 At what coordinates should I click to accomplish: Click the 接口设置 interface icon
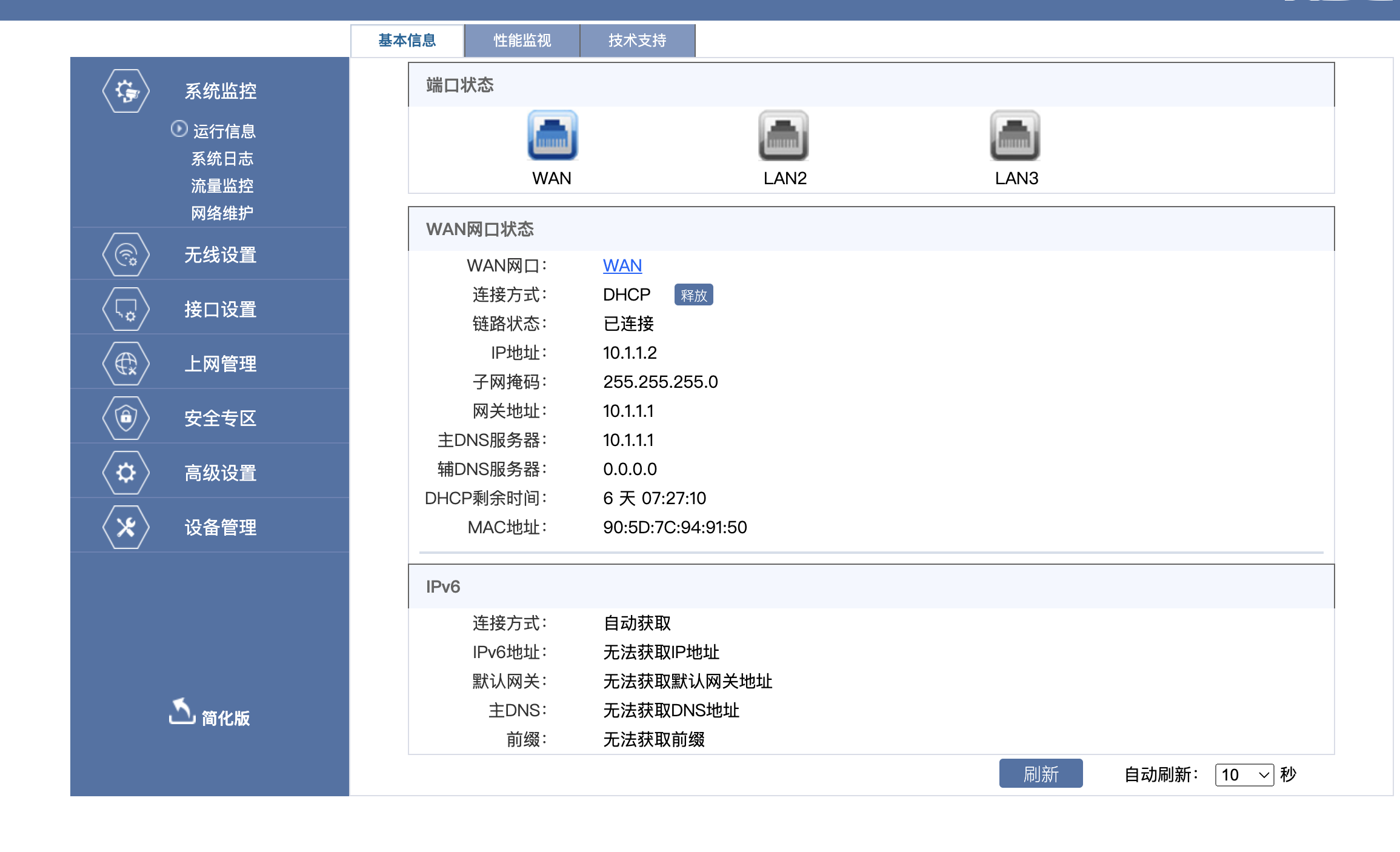click(x=126, y=309)
